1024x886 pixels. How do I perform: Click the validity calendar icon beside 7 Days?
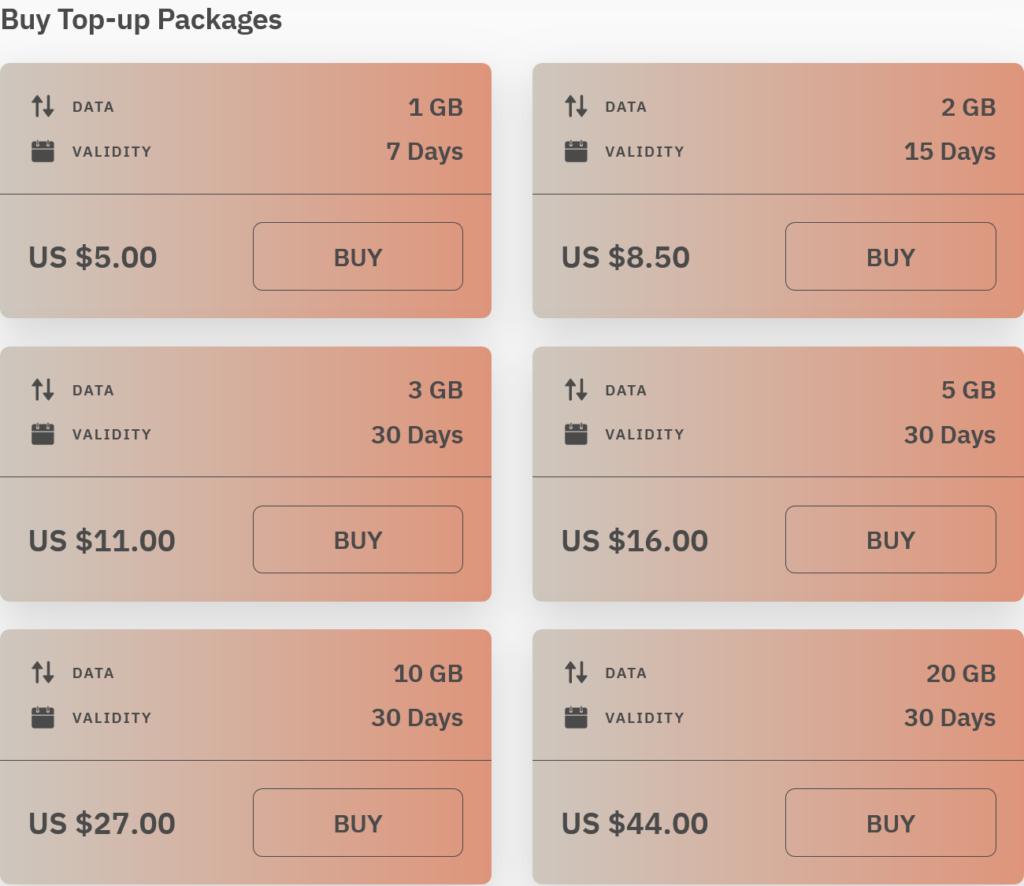43,152
